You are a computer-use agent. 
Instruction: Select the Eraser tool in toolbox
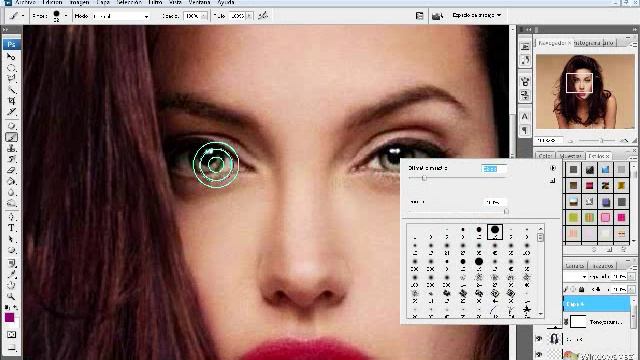[11, 170]
